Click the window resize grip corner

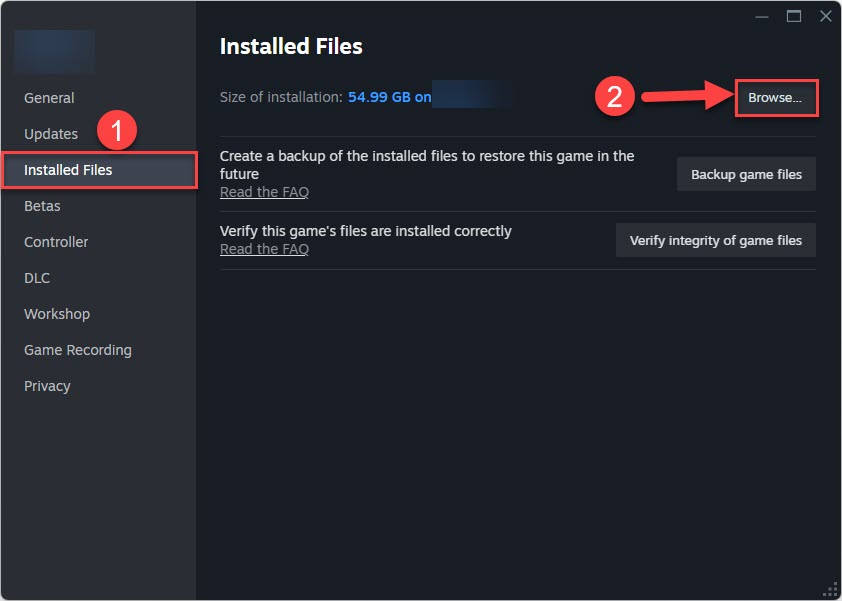[831, 590]
